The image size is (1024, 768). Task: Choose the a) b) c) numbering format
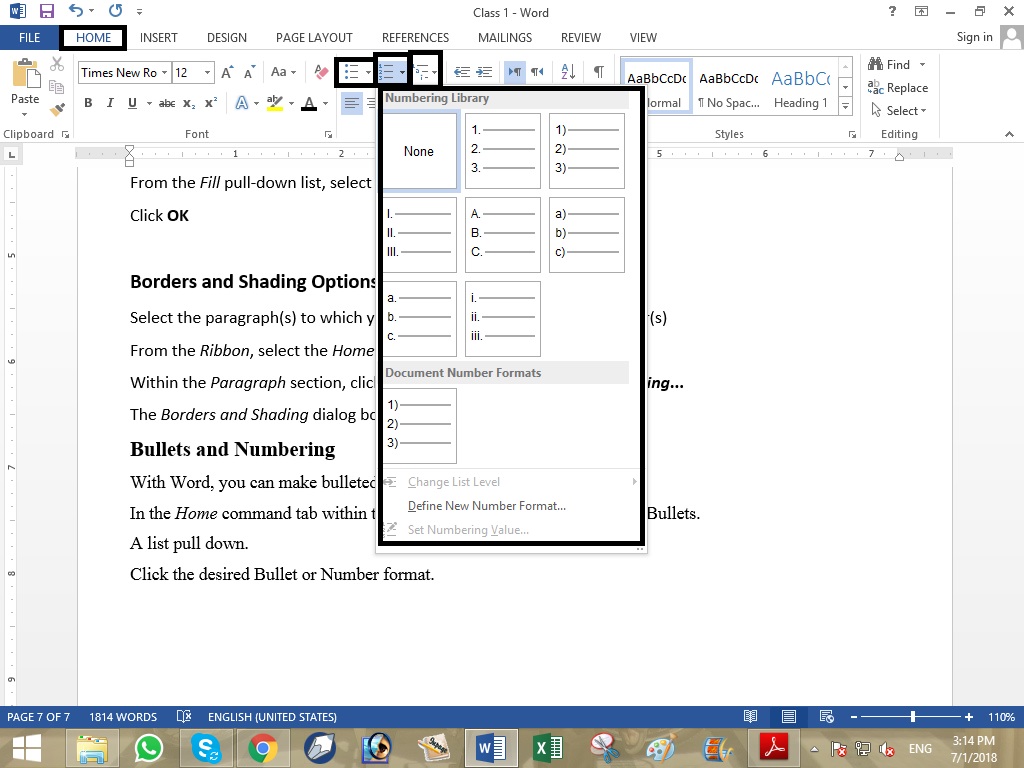click(x=586, y=234)
